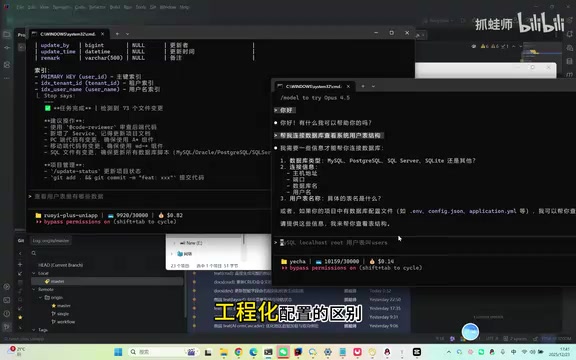
Task: Select HEAD (Current Branch) in Git panel
Action: click(61, 265)
